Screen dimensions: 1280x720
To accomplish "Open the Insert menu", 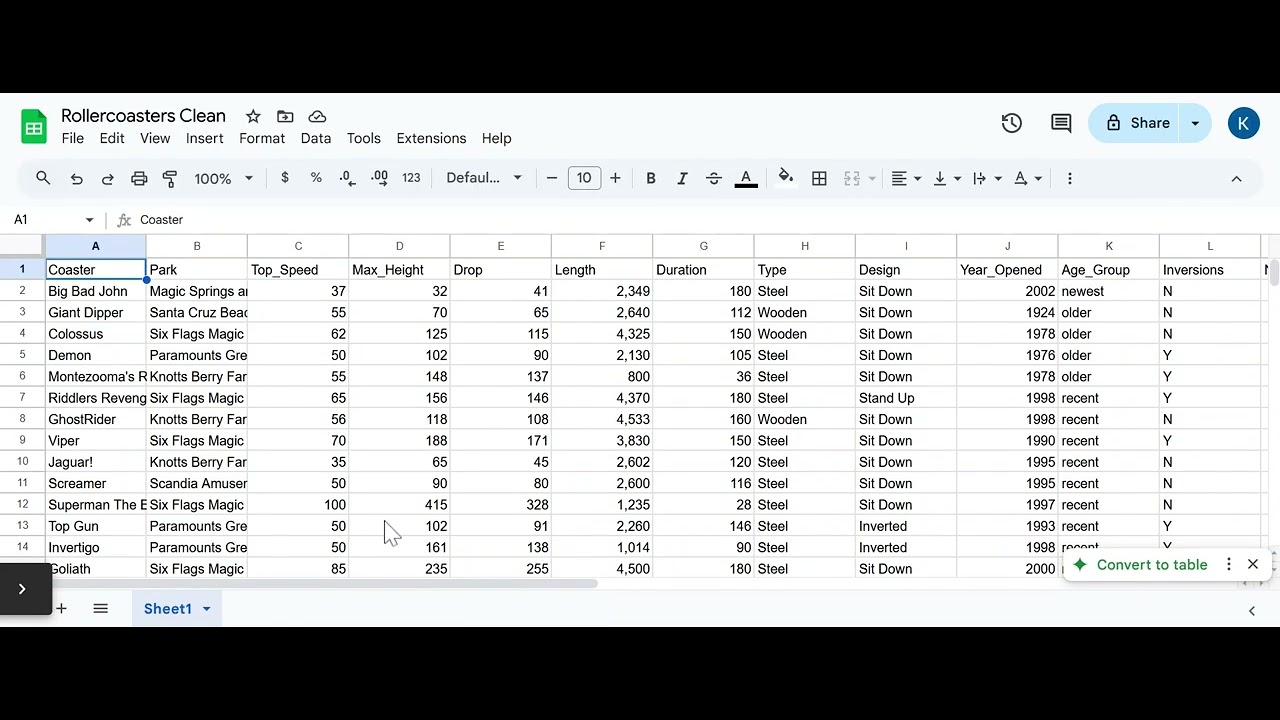I will (x=204, y=138).
